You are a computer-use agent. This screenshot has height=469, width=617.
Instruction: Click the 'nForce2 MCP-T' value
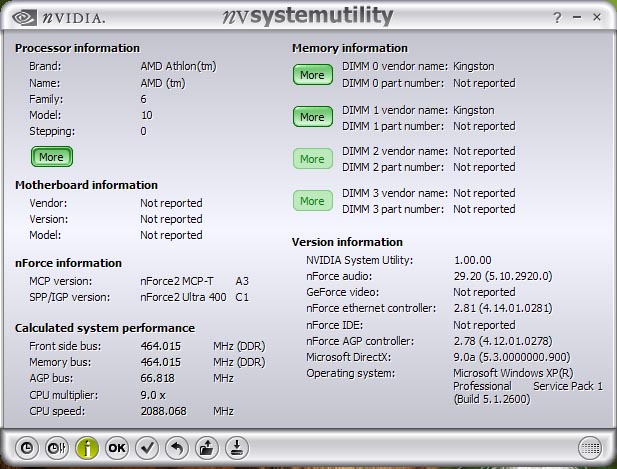[x=177, y=281]
